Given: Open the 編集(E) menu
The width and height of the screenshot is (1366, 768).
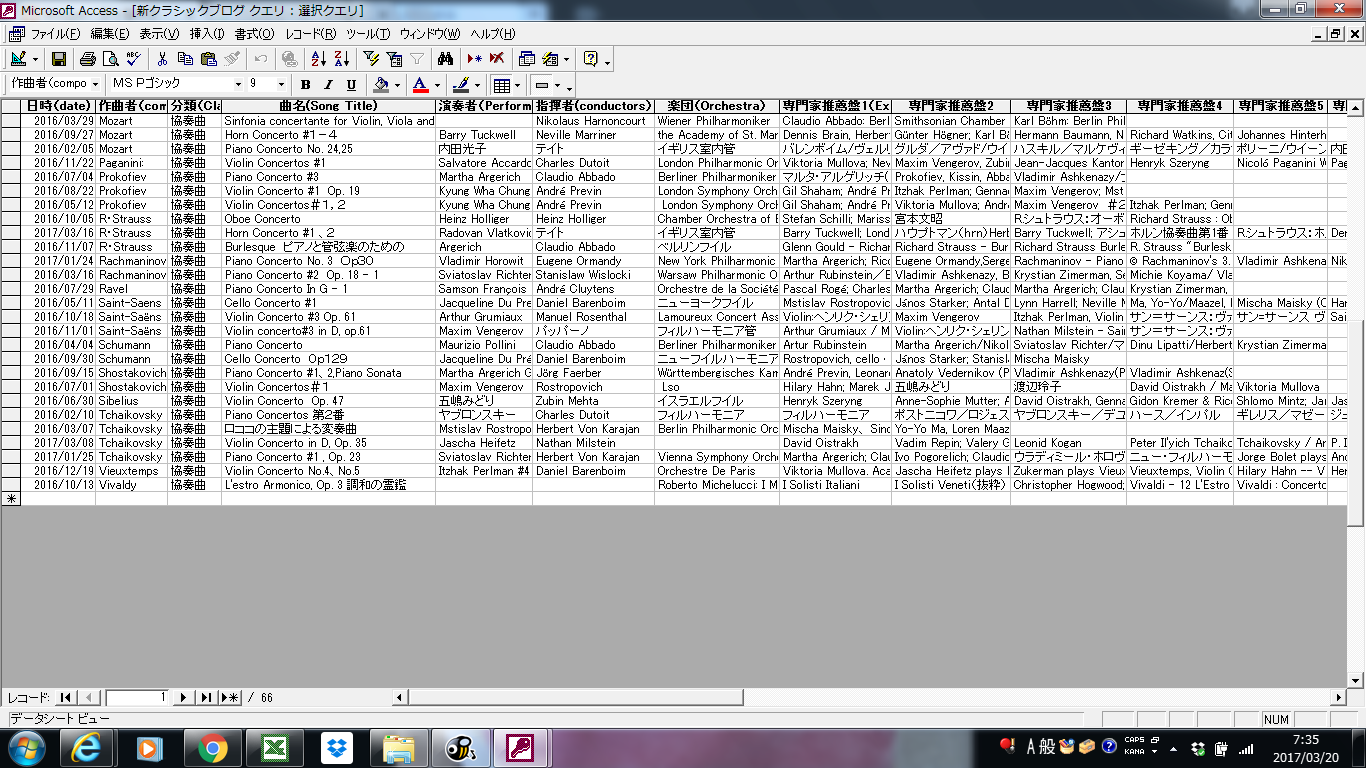Looking at the screenshot, I should [x=109, y=34].
